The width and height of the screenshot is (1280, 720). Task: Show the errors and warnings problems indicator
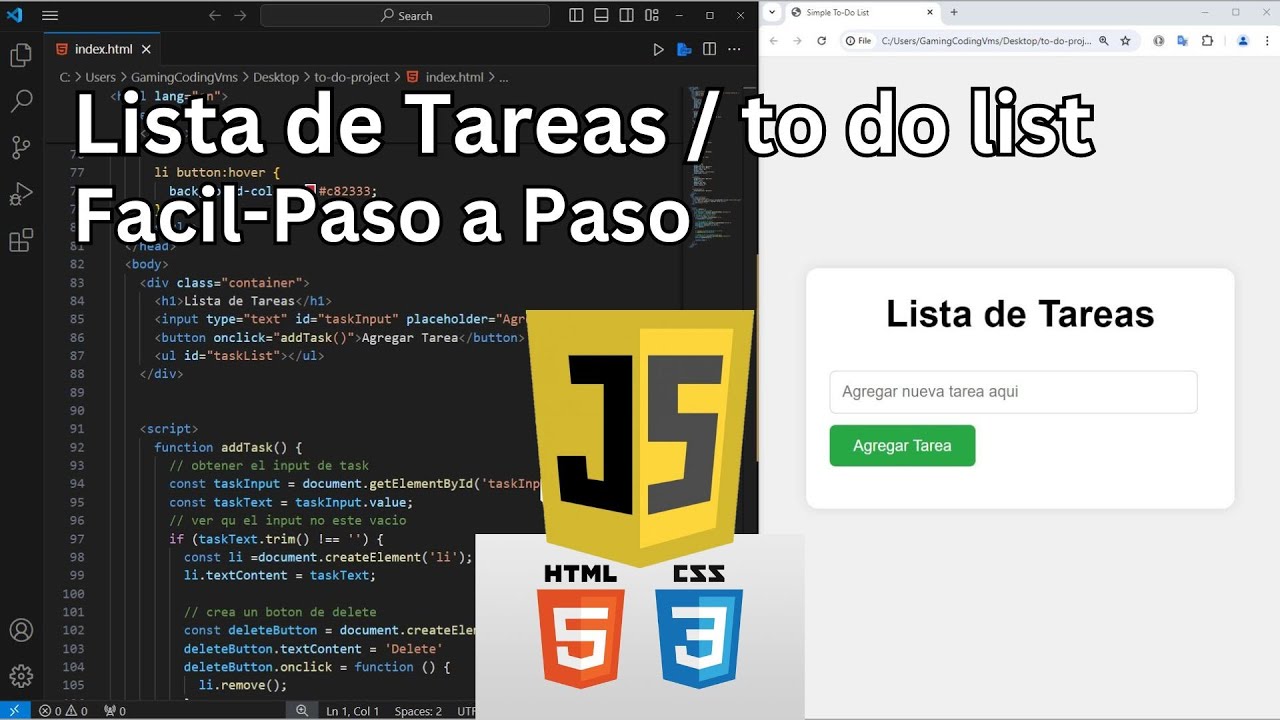click(62, 711)
